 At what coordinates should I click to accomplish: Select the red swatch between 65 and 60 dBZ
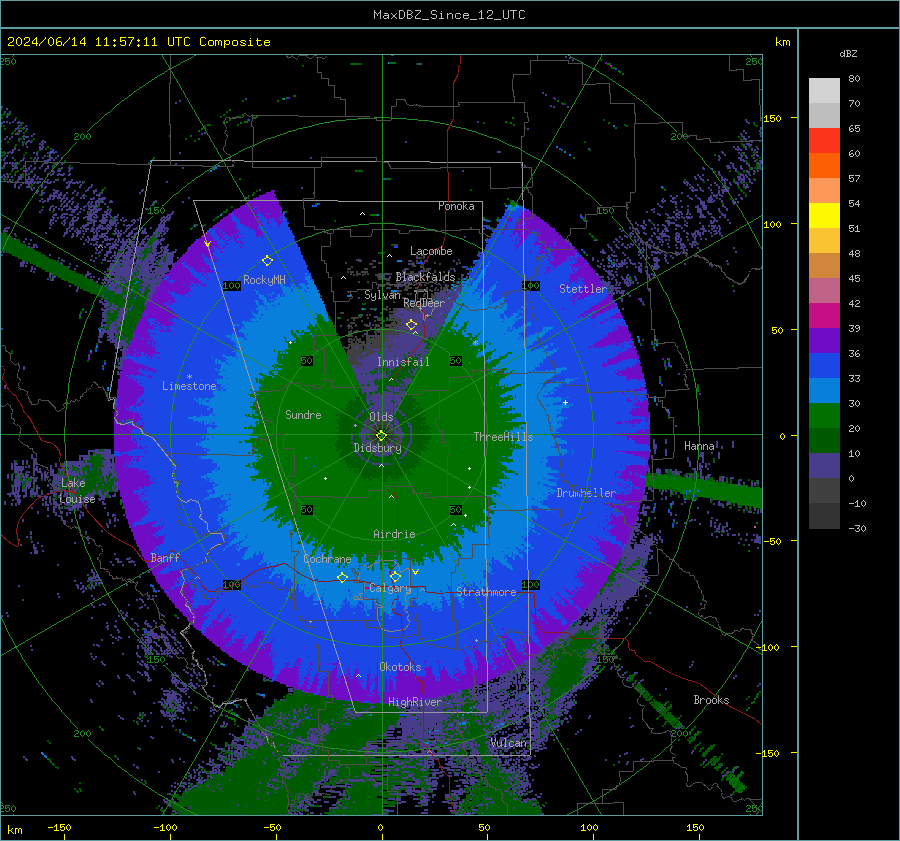pyautogui.click(x=824, y=141)
